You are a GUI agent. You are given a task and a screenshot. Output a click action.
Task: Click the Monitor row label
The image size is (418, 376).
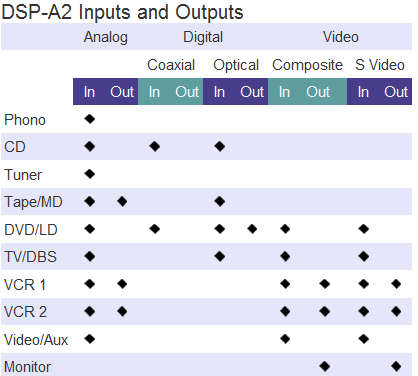tap(28, 367)
